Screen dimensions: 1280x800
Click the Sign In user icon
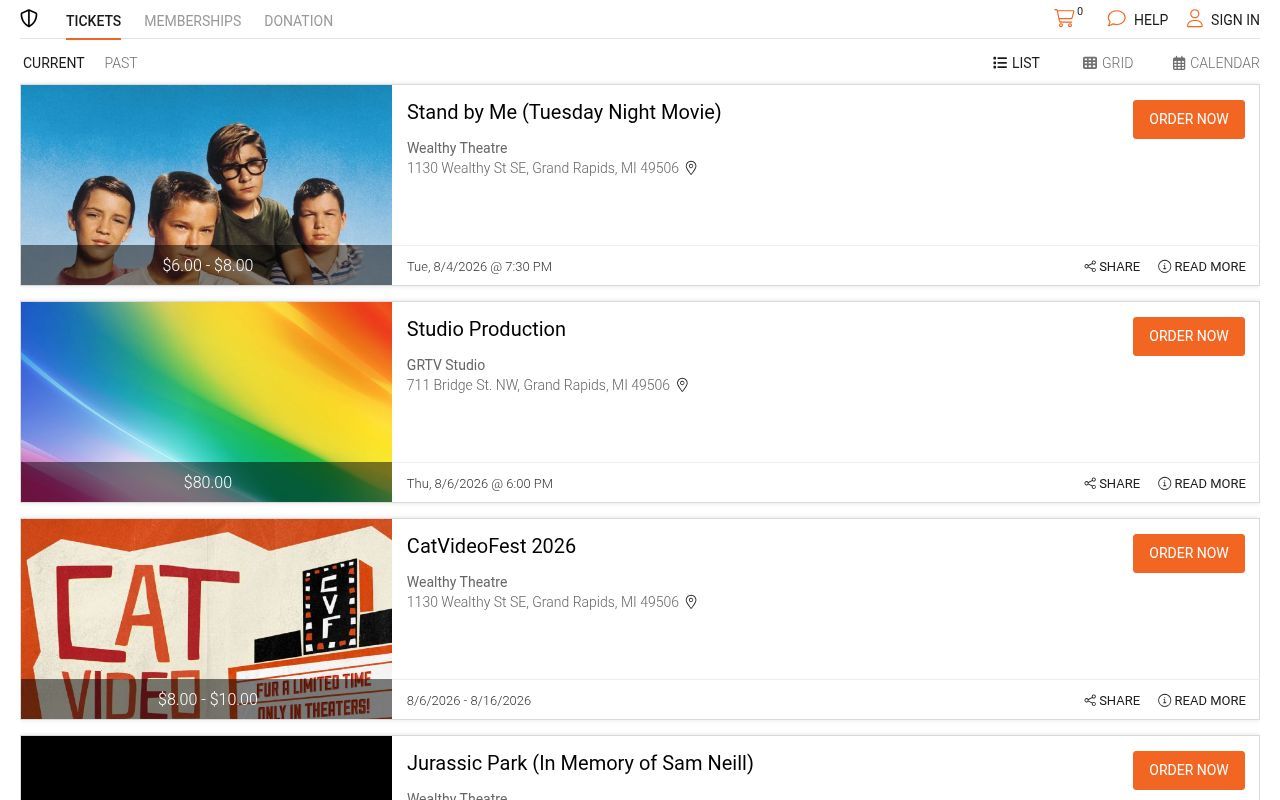point(1195,19)
